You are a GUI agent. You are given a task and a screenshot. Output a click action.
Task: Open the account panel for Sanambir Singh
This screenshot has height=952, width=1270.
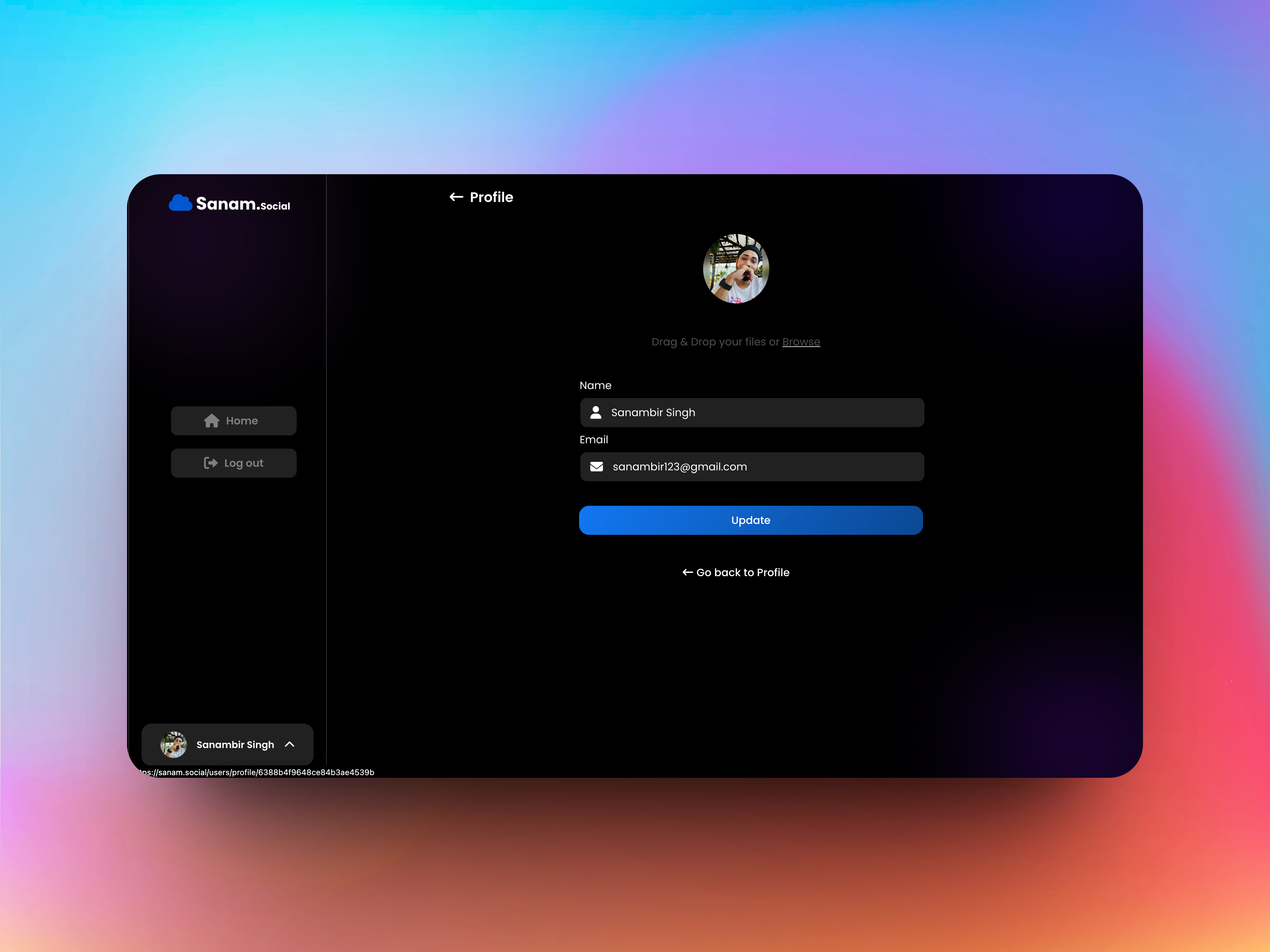228,744
